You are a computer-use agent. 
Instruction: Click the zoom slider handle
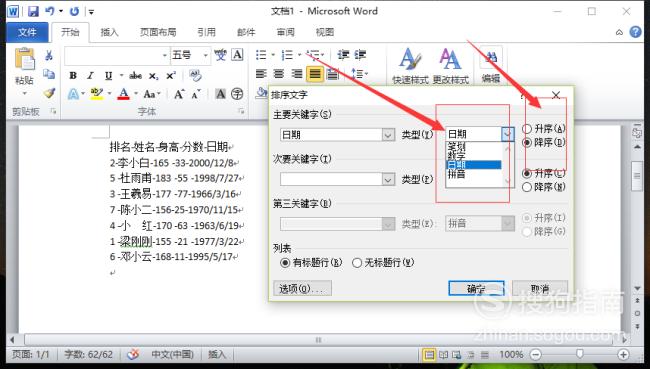click(x=580, y=354)
